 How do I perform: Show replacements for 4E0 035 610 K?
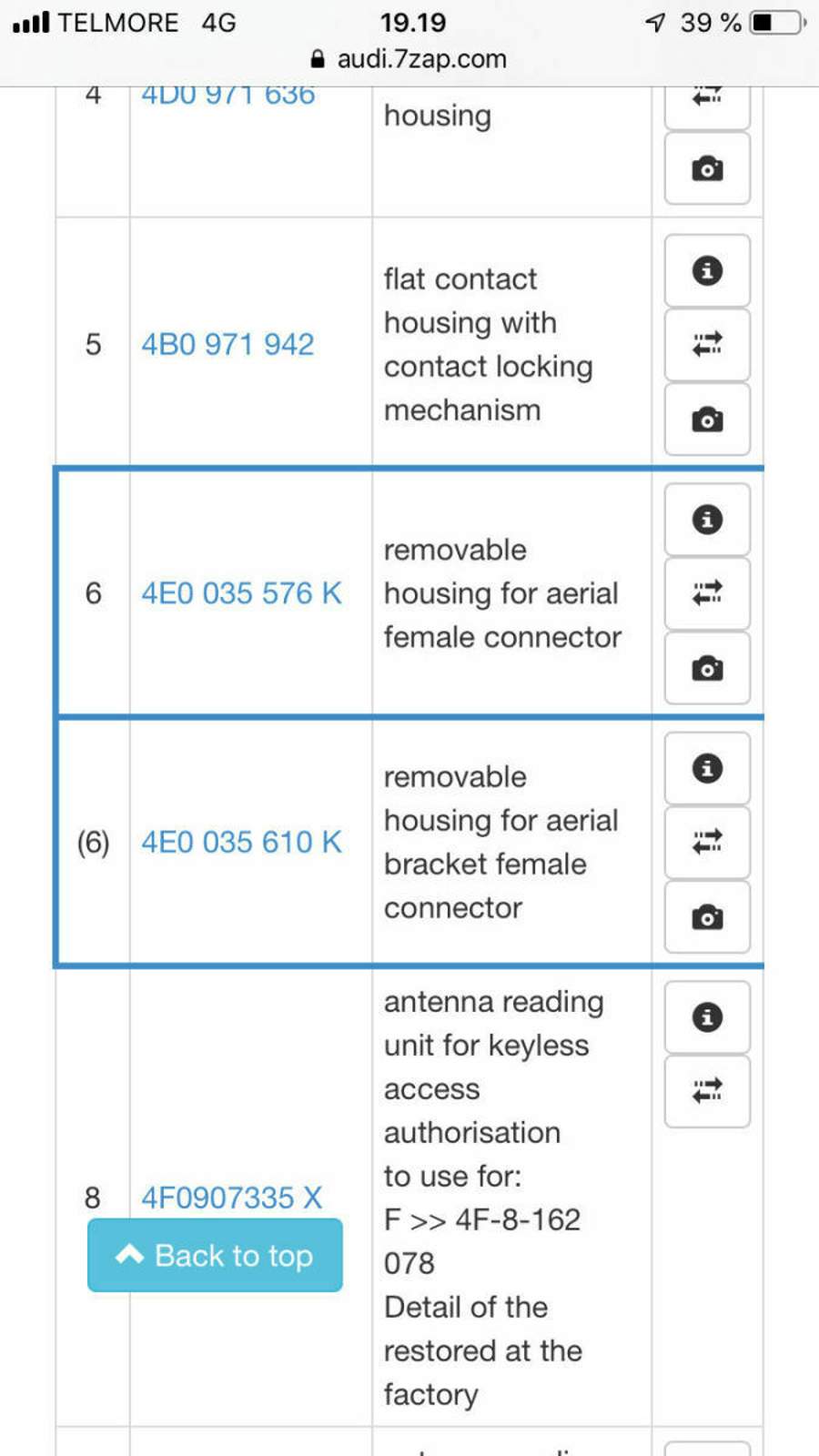point(707,842)
